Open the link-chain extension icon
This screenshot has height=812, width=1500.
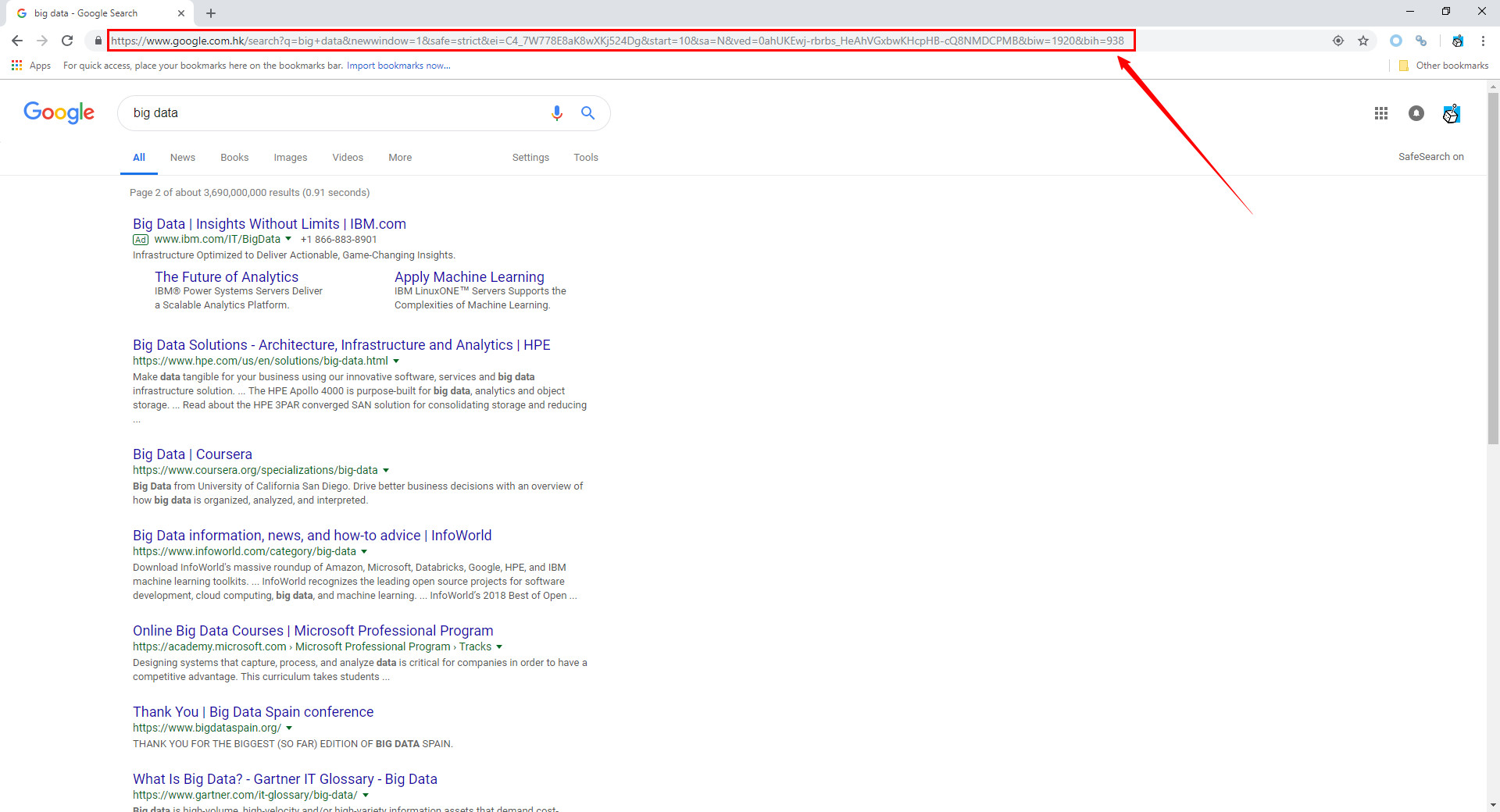click(1421, 41)
